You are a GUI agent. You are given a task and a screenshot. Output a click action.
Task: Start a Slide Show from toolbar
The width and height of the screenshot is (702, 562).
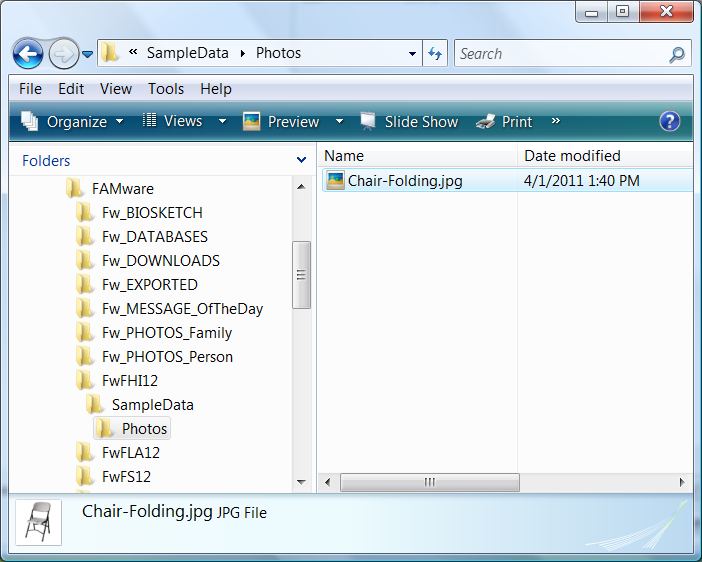point(409,121)
